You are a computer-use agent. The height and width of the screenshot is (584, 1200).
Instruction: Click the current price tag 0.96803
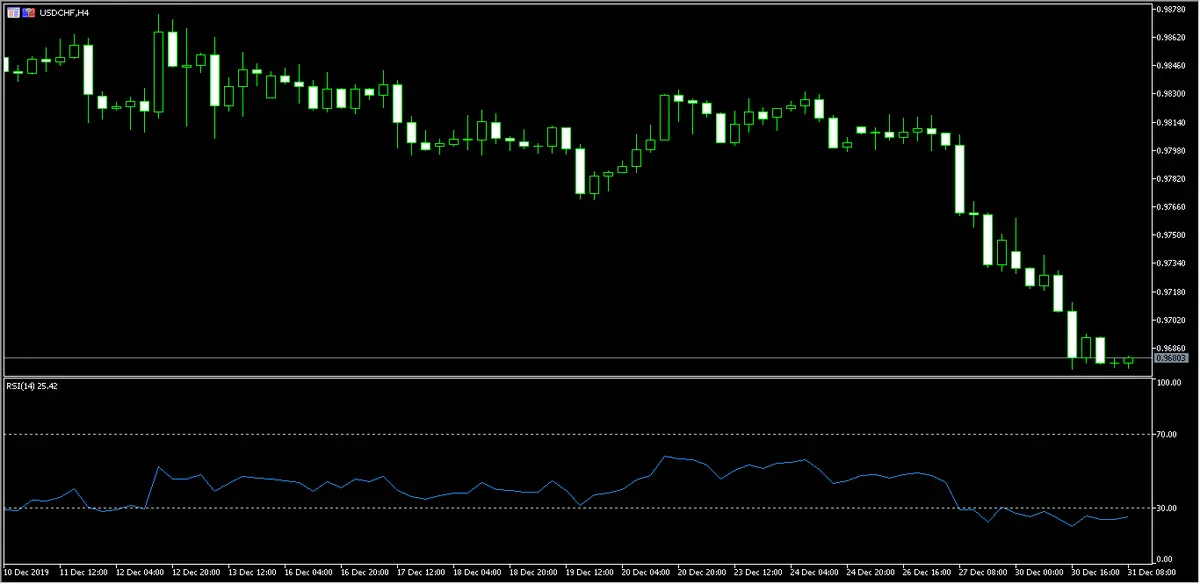click(x=1170, y=358)
